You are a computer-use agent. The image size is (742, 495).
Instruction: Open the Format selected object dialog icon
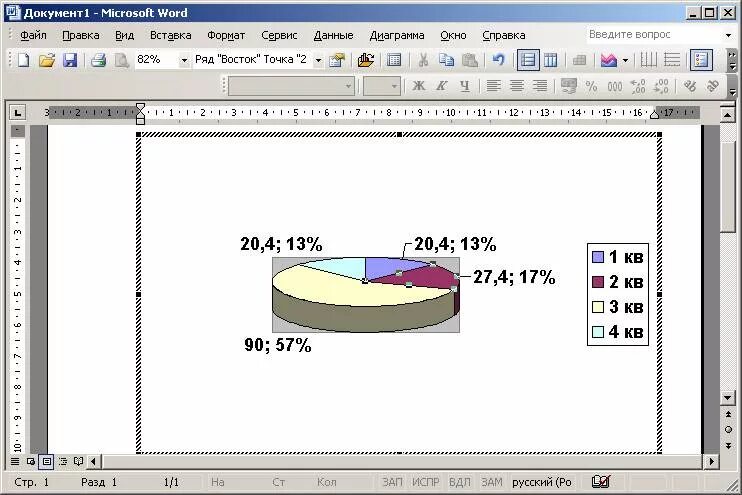(337, 60)
